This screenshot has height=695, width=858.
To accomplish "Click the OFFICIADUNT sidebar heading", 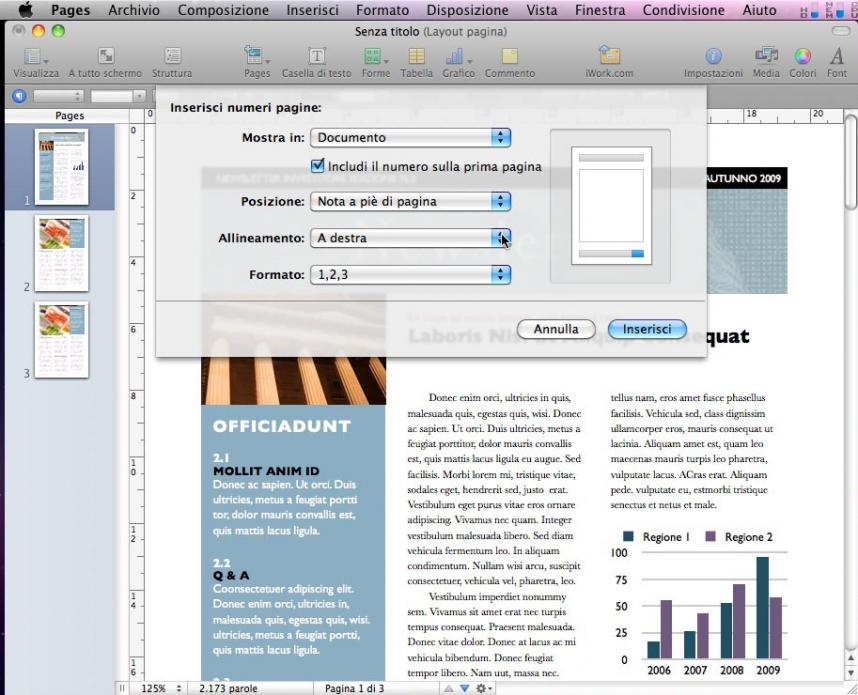I will point(281,426).
